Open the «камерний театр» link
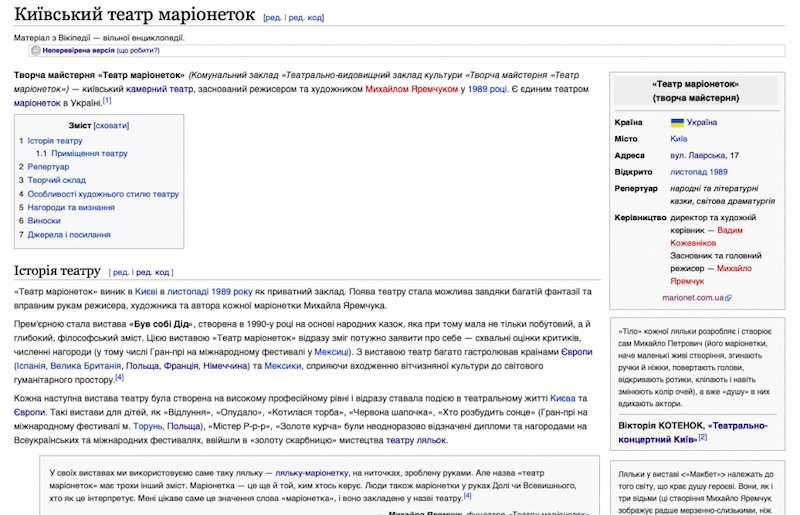This screenshot has width=800, height=515. tap(159, 89)
